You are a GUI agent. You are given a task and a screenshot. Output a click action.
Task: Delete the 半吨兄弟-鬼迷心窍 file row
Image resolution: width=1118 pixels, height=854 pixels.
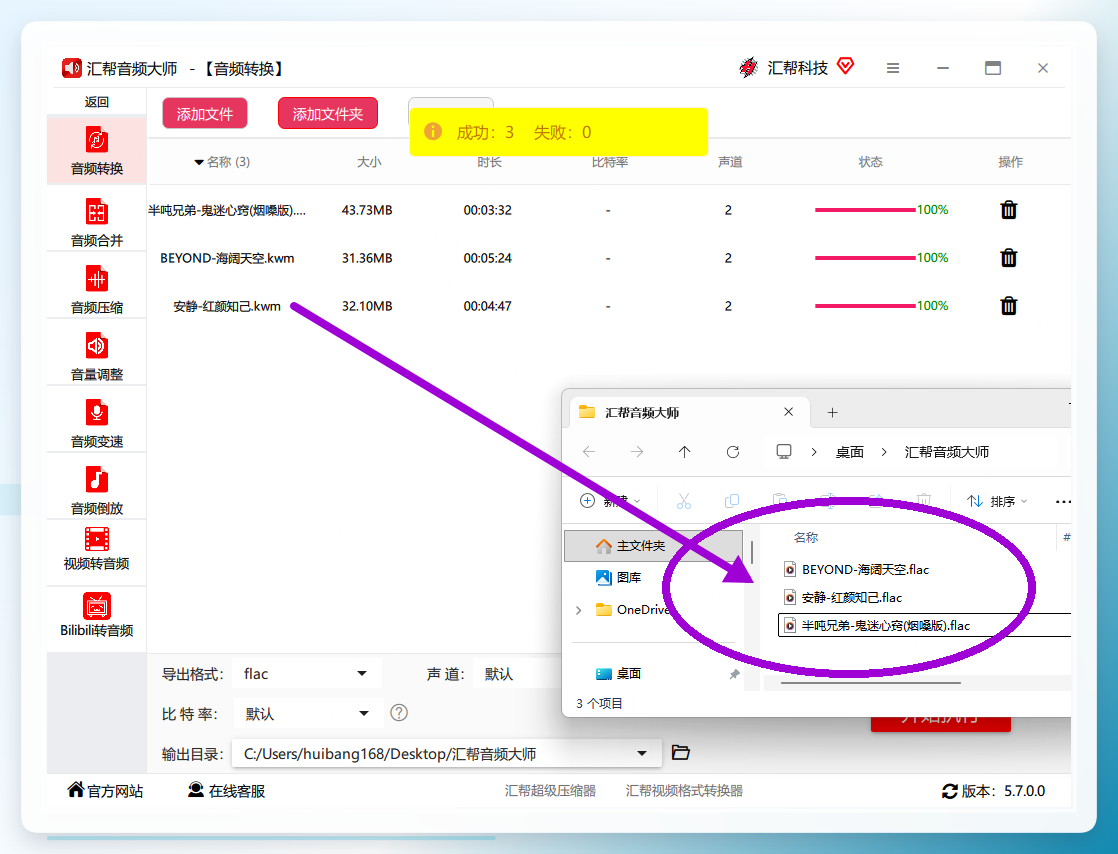tap(1008, 210)
